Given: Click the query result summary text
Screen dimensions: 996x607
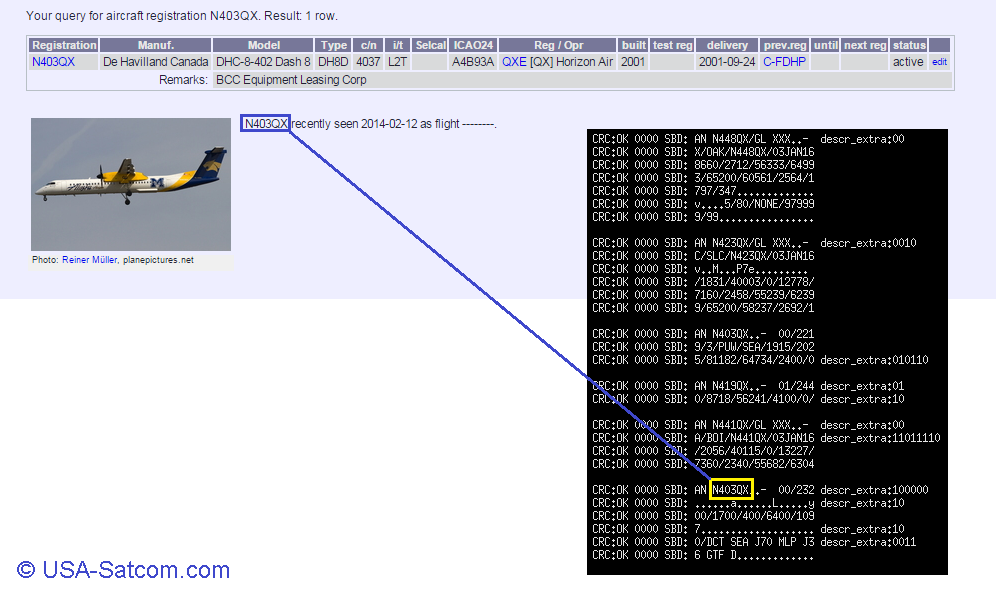Looking at the screenshot, I should [x=182, y=15].
